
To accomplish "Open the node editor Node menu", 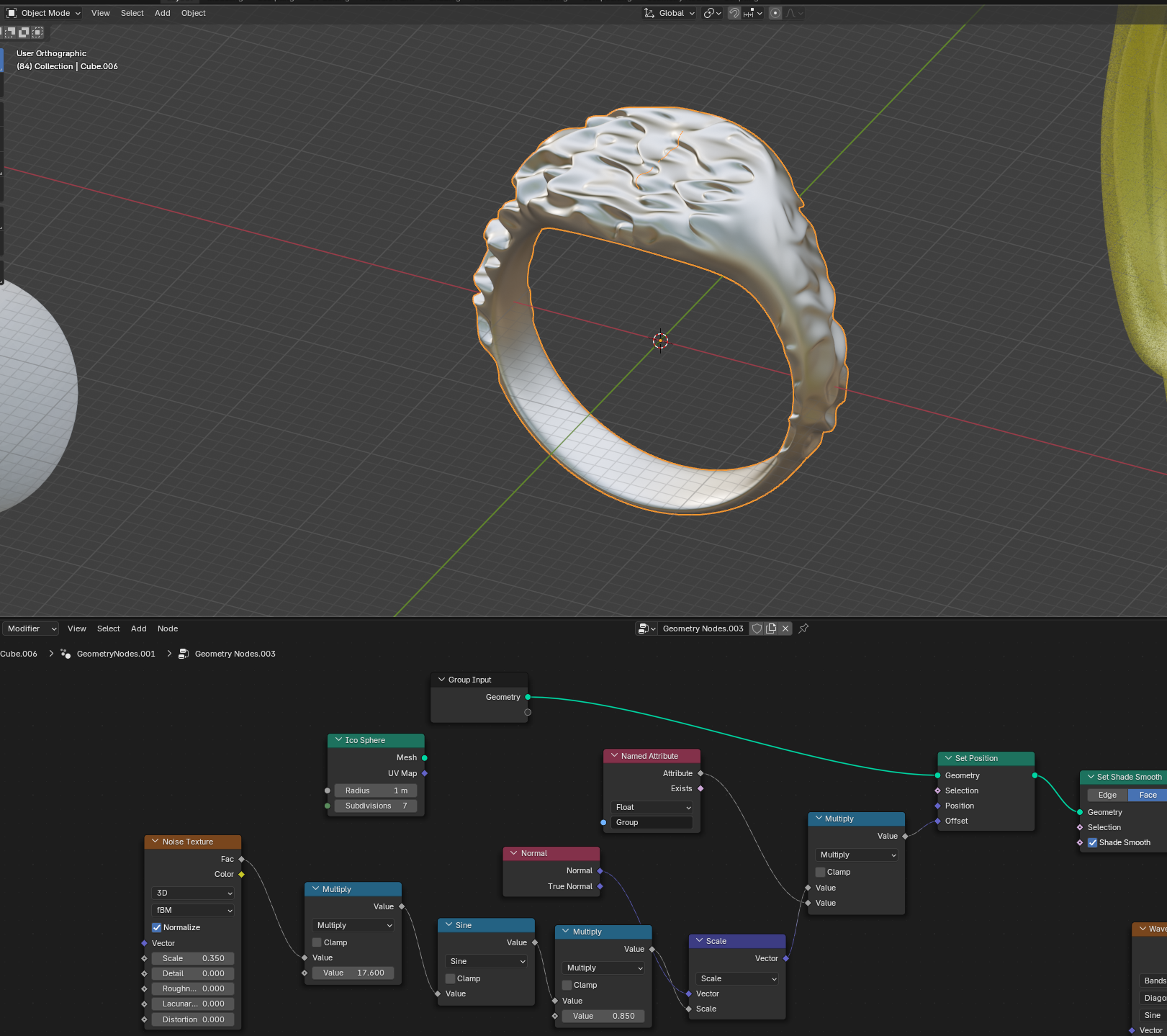I will (168, 629).
